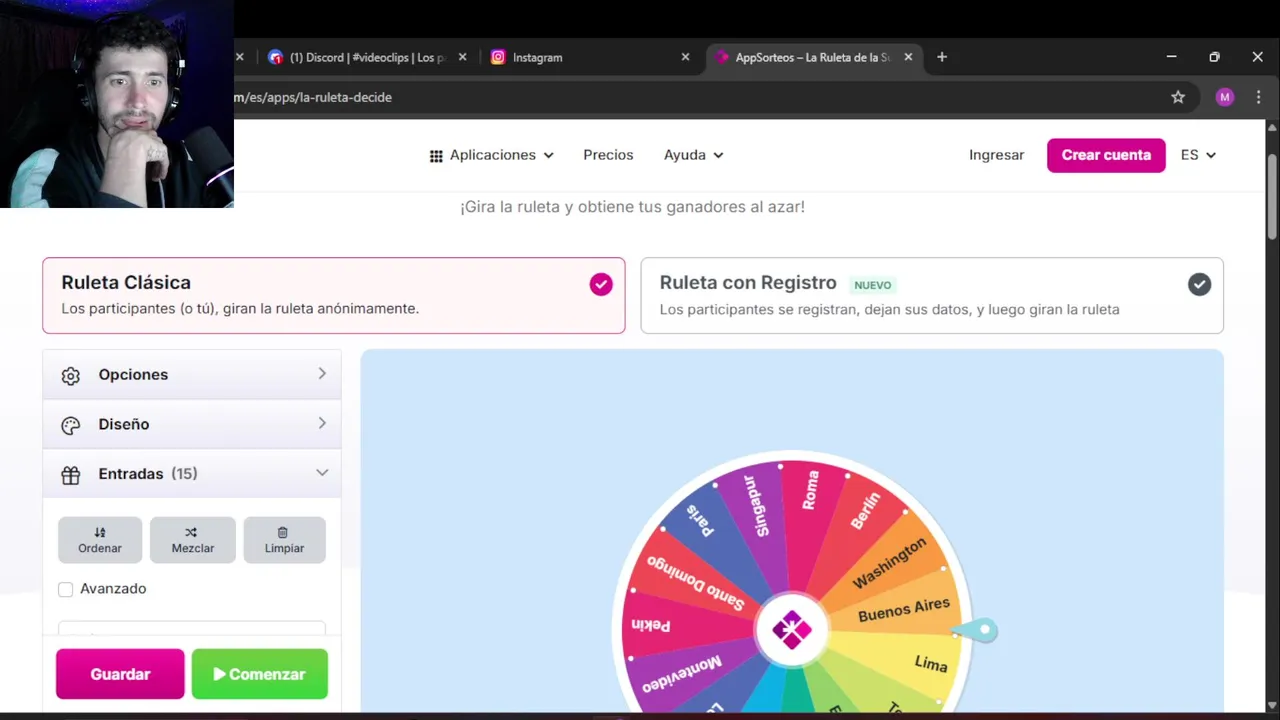Click Ingresar to log in

pyautogui.click(x=996, y=155)
